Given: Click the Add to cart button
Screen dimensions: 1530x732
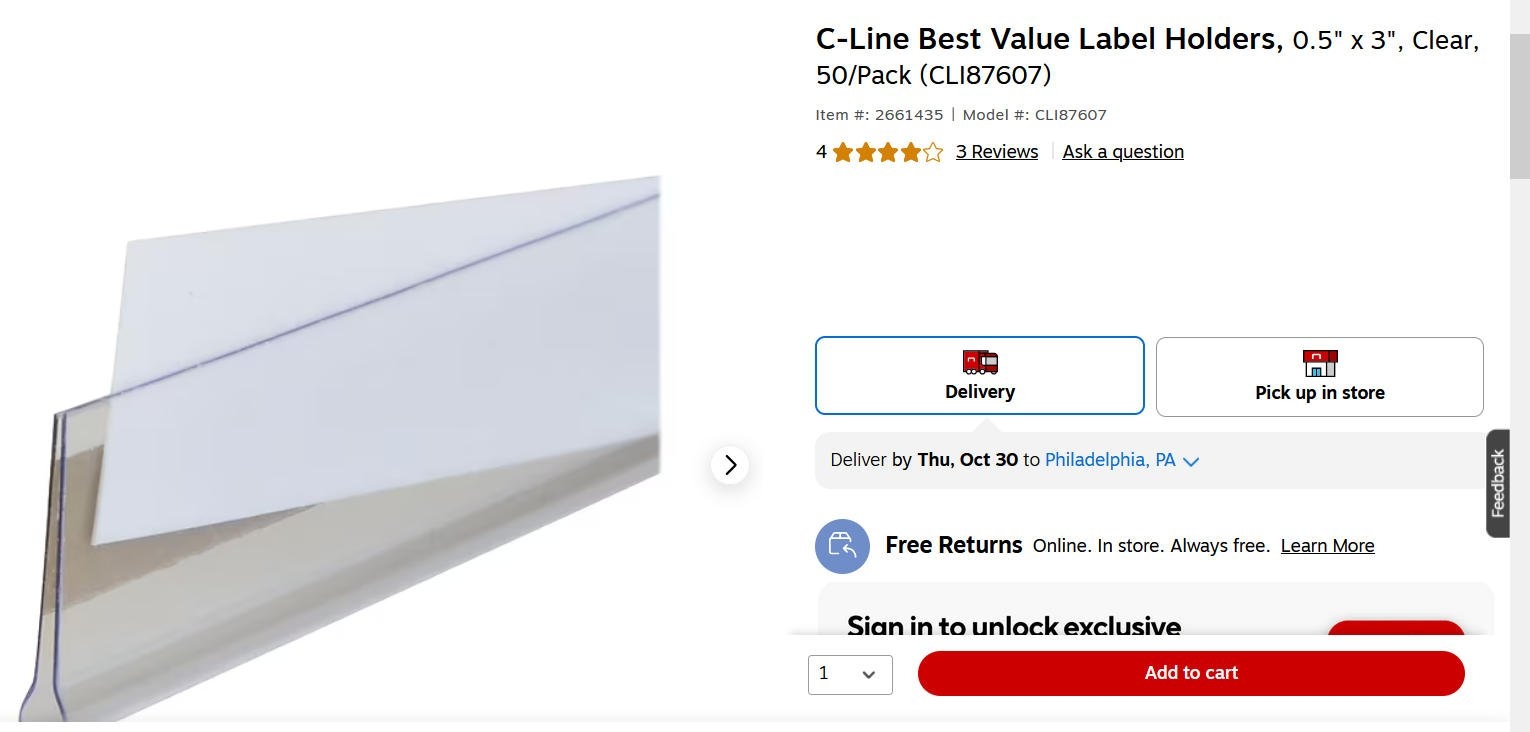Looking at the screenshot, I should click(x=1190, y=672).
